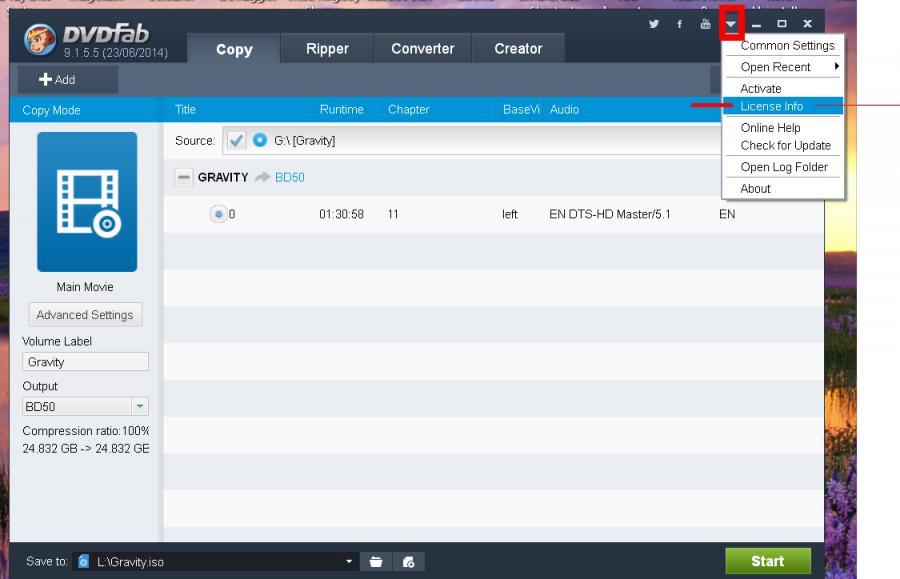Toggle the source G:\ [Gravity] checkbox
Screen dimensions: 900x579
(236, 140)
